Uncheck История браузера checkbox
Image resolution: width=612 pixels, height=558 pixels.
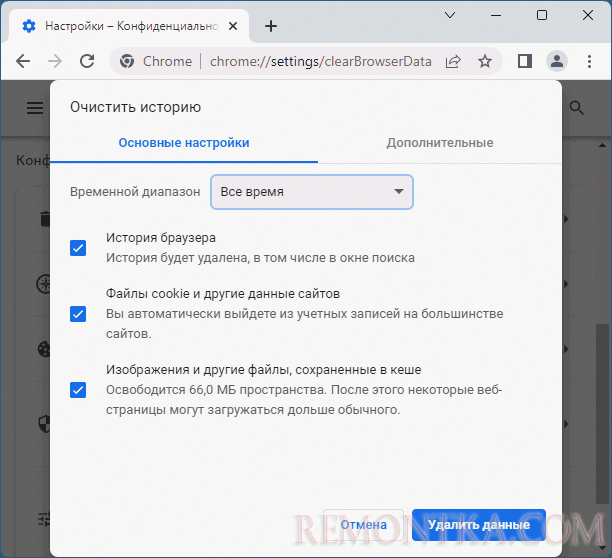(78, 248)
